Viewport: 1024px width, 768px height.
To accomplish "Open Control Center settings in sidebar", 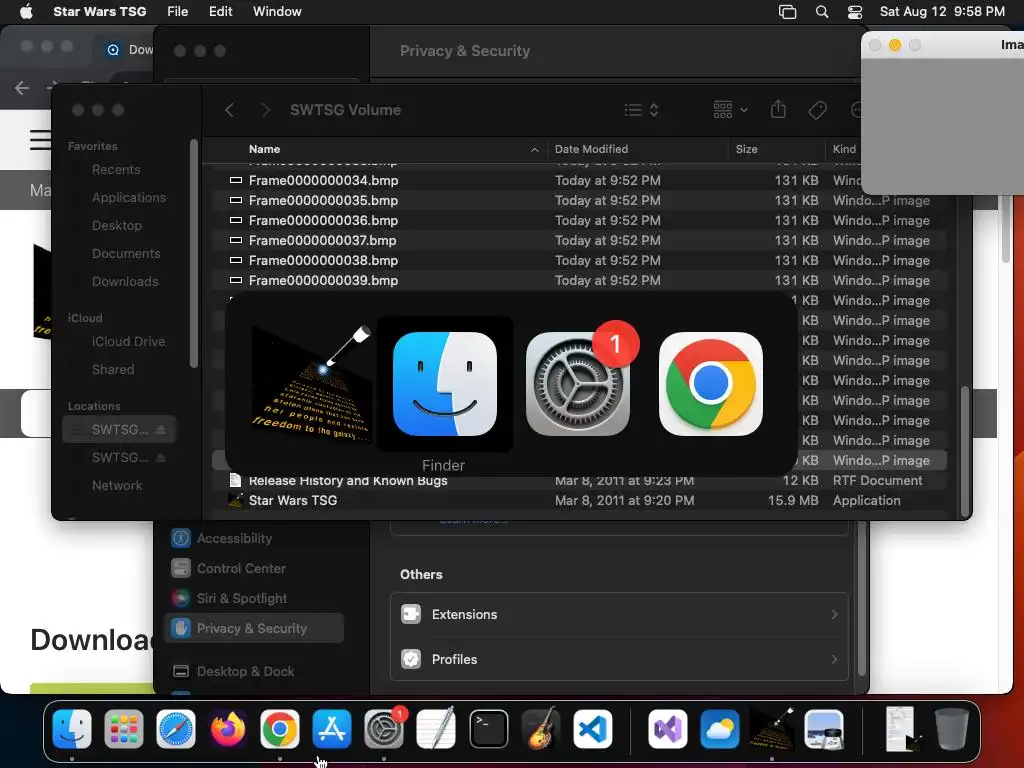I will pos(241,568).
